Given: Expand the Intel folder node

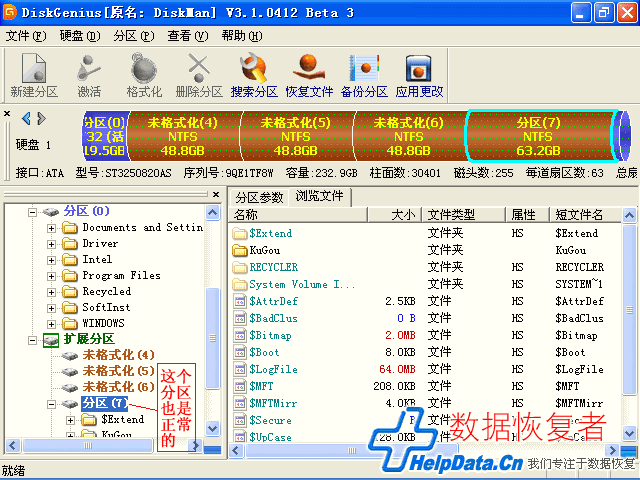Looking at the screenshot, I should point(51,260).
